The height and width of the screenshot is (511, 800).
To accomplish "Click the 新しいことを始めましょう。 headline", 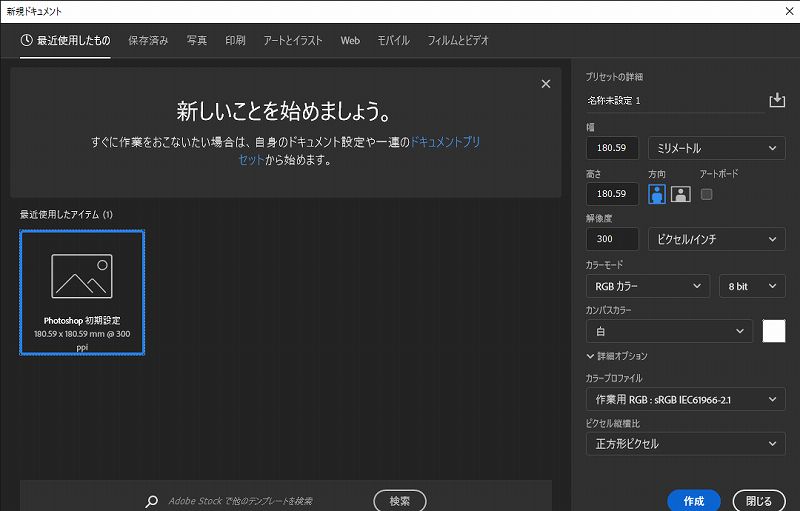I will click(284, 111).
